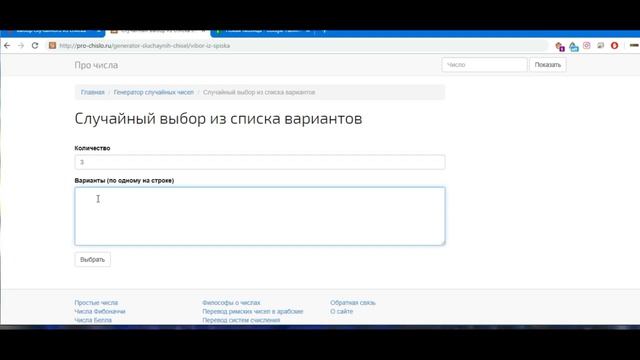Click the Количество input field

[260, 162]
